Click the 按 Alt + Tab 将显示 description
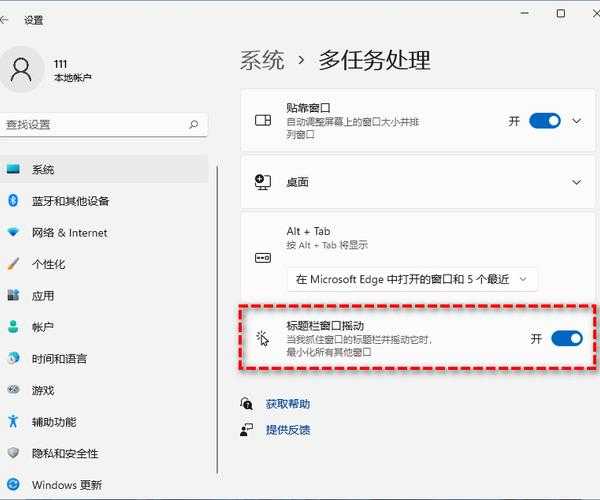600x500 pixels. click(x=327, y=245)
